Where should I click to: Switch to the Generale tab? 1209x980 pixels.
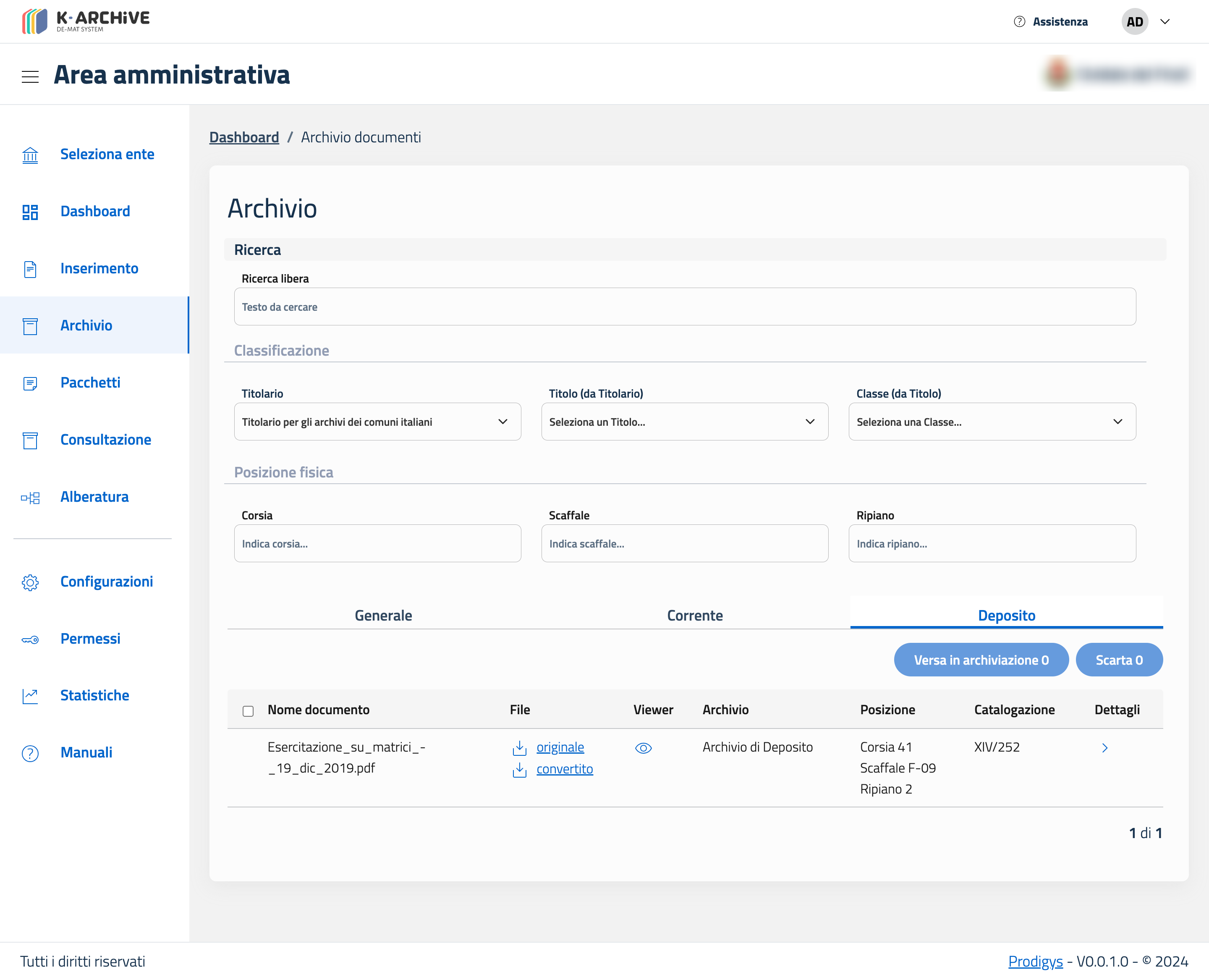coord(383,615)
